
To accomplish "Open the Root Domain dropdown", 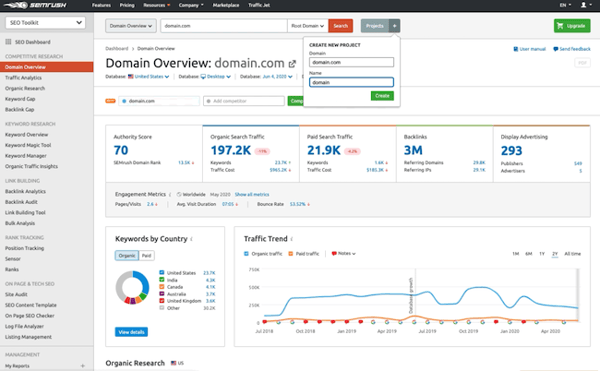I will click(x=308, y=26).
